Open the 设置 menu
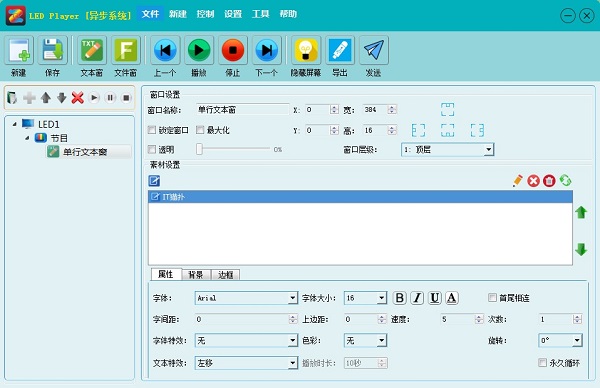This screenshot has width=600, height=388. coord(233,14)
